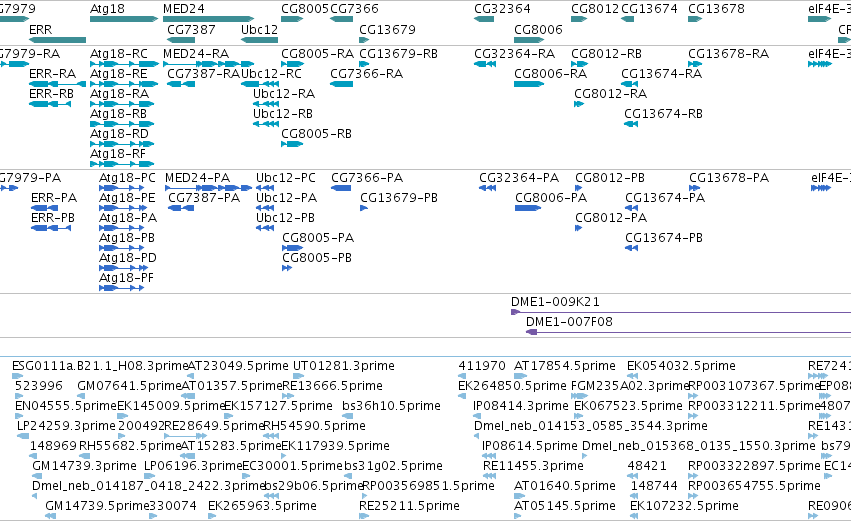851x521 pixels.
Task: Select the CG32364 gene label
Action: (502, 9)
